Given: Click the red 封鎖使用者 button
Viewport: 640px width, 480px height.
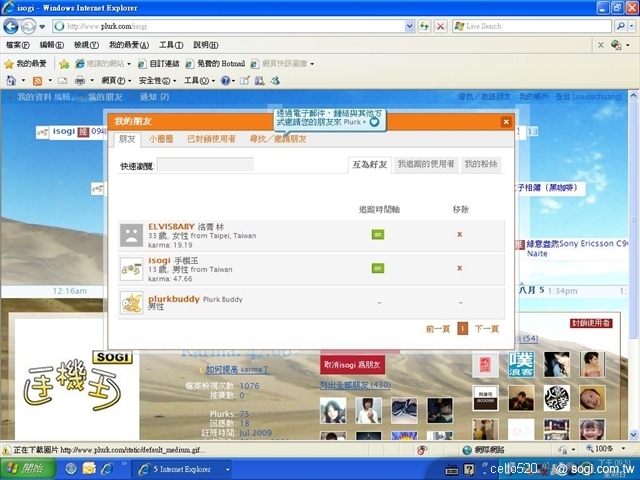Looking at the screenshot, I should (x=591, y=323).
